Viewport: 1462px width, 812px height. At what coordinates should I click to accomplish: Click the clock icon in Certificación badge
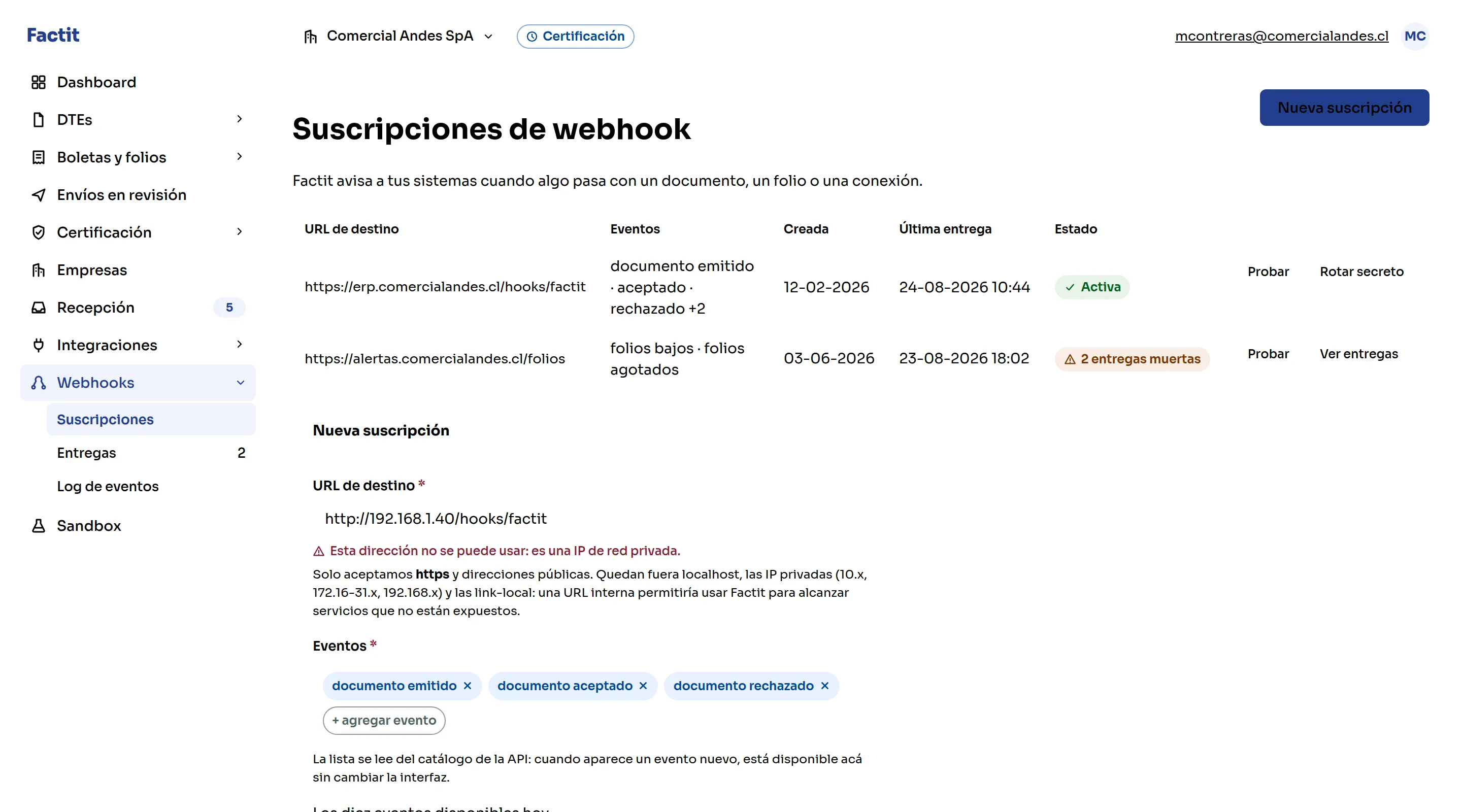(532, 37)
